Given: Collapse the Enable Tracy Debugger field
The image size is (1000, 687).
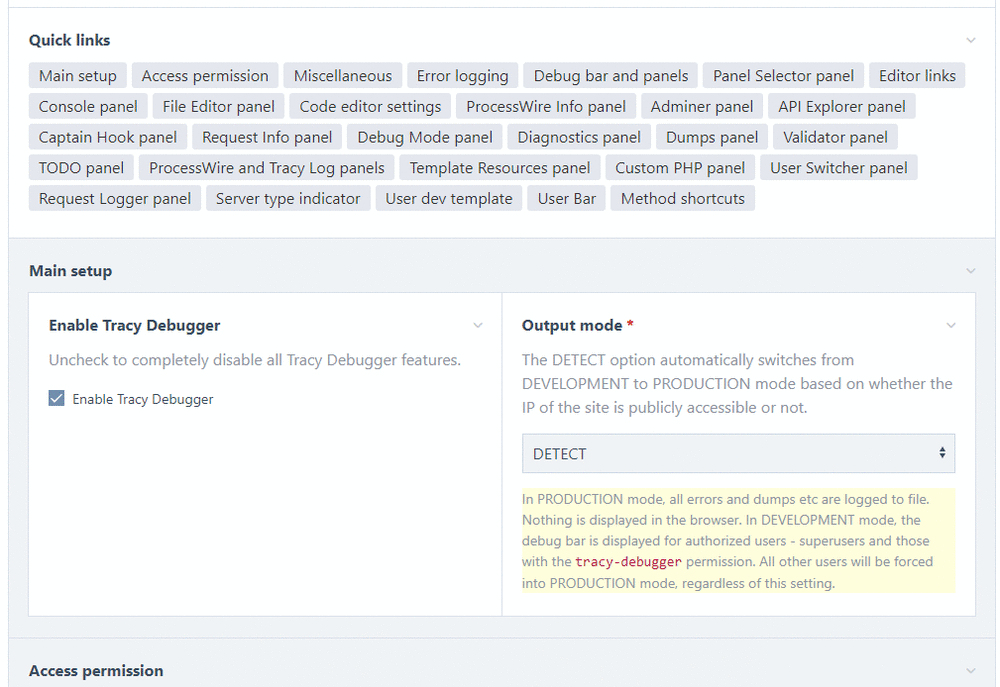Looking at the screenshot, I should [x=478, y=325].
